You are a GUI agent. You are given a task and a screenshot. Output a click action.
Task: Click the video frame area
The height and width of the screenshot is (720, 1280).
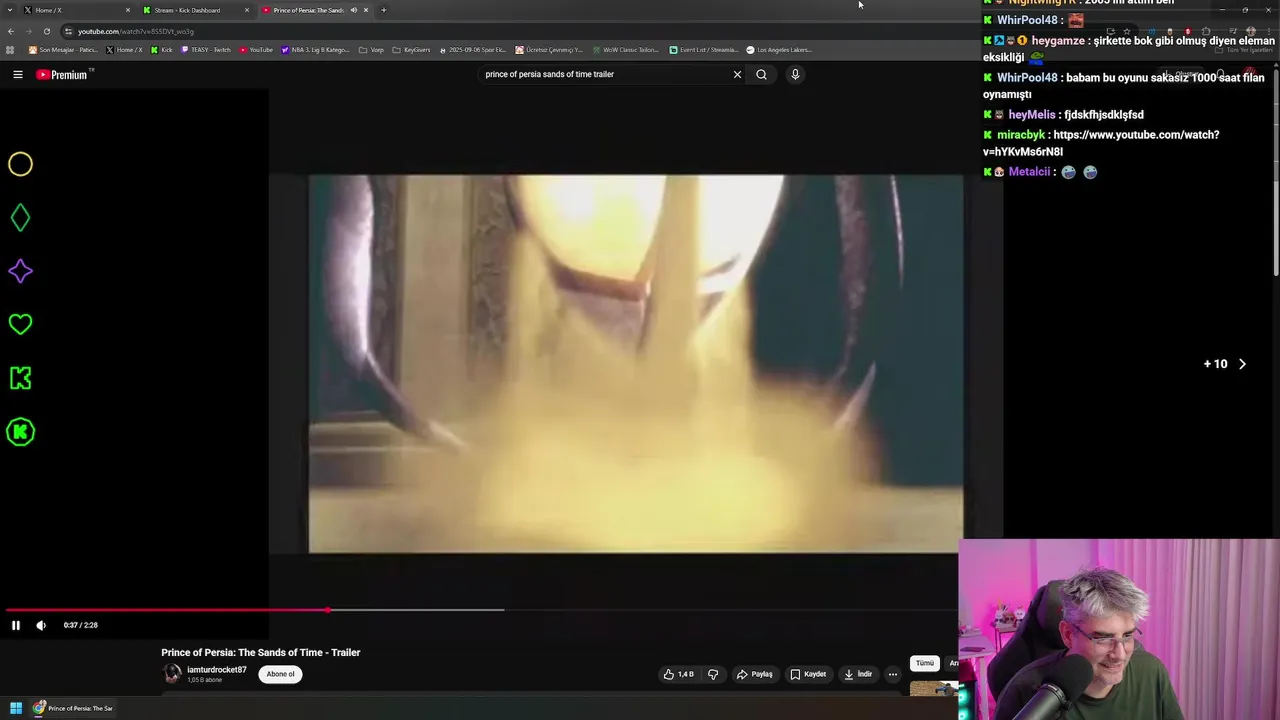(636, 364)
